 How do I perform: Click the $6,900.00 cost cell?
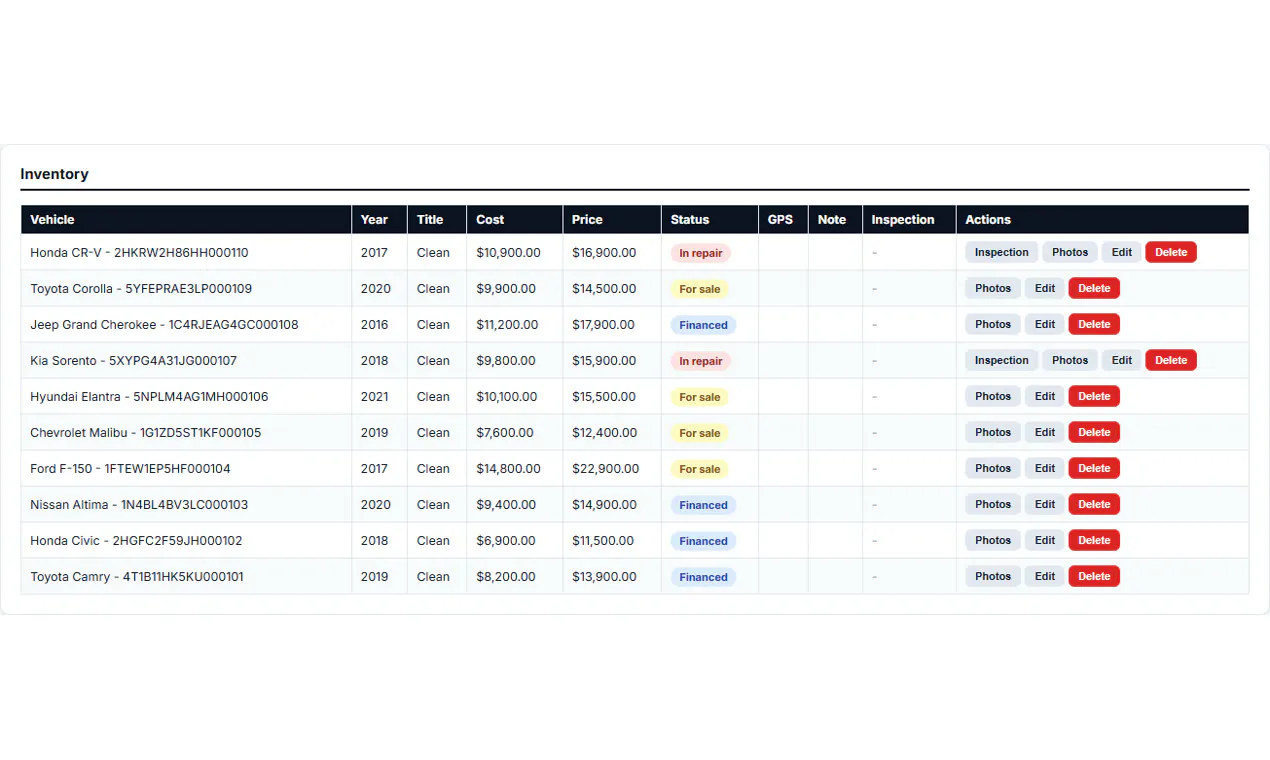coord(514,540)
